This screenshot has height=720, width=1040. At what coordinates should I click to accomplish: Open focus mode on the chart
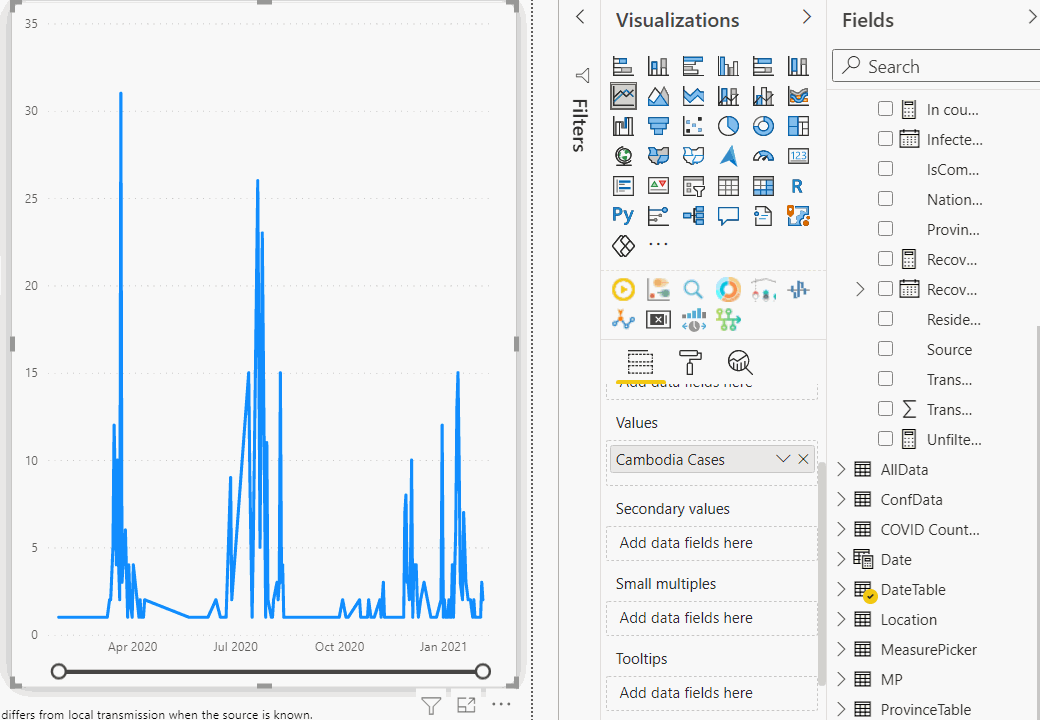click(x=466, y=705)
